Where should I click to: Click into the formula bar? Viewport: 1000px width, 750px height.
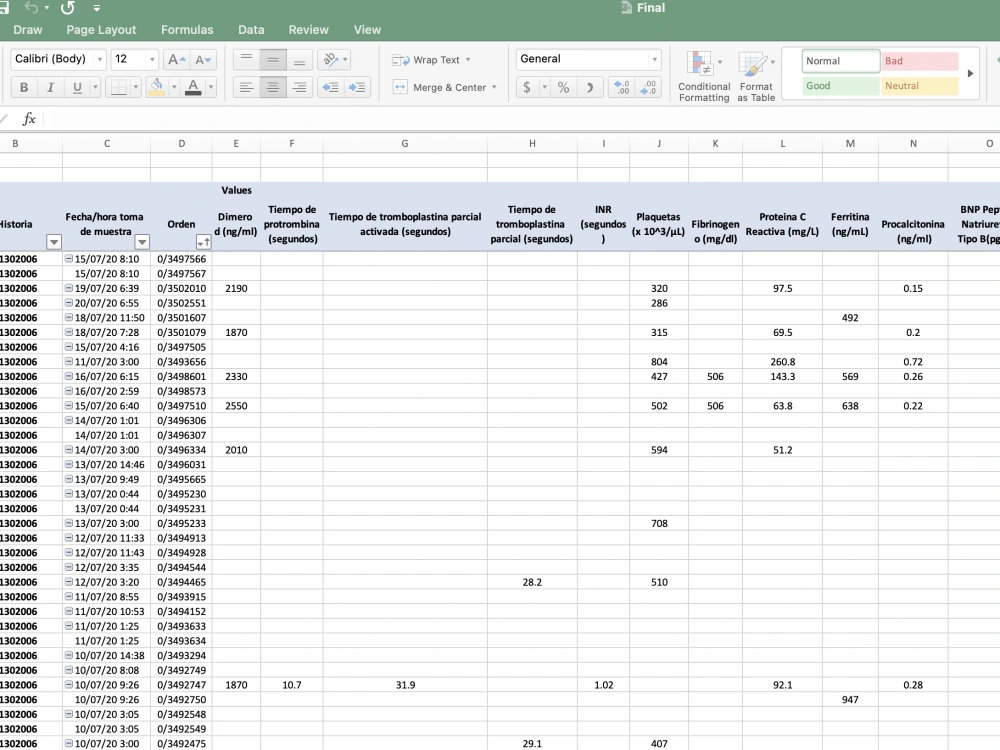(520, 119)
